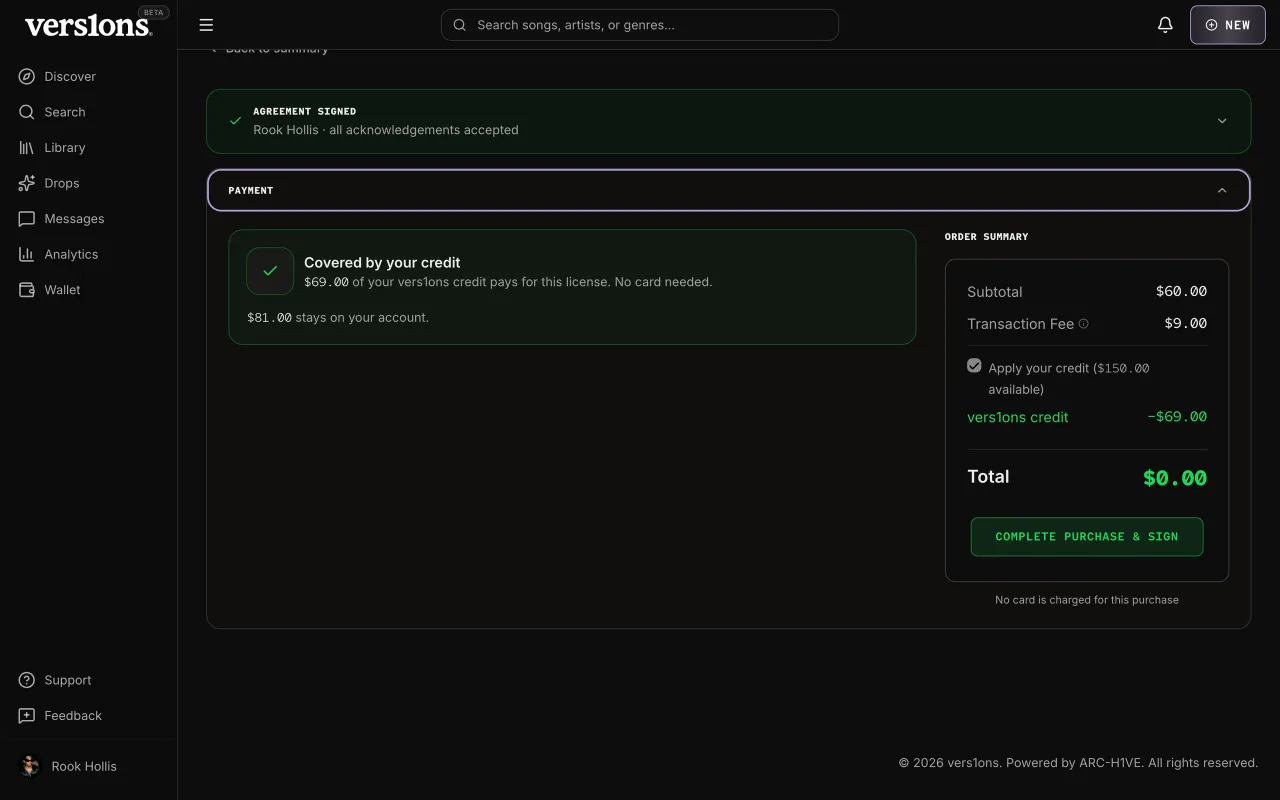The height and width of the screenshot is (800, 1280).
Task: Click the Messages chat bubble icon
Action: [x=27, y=218]
